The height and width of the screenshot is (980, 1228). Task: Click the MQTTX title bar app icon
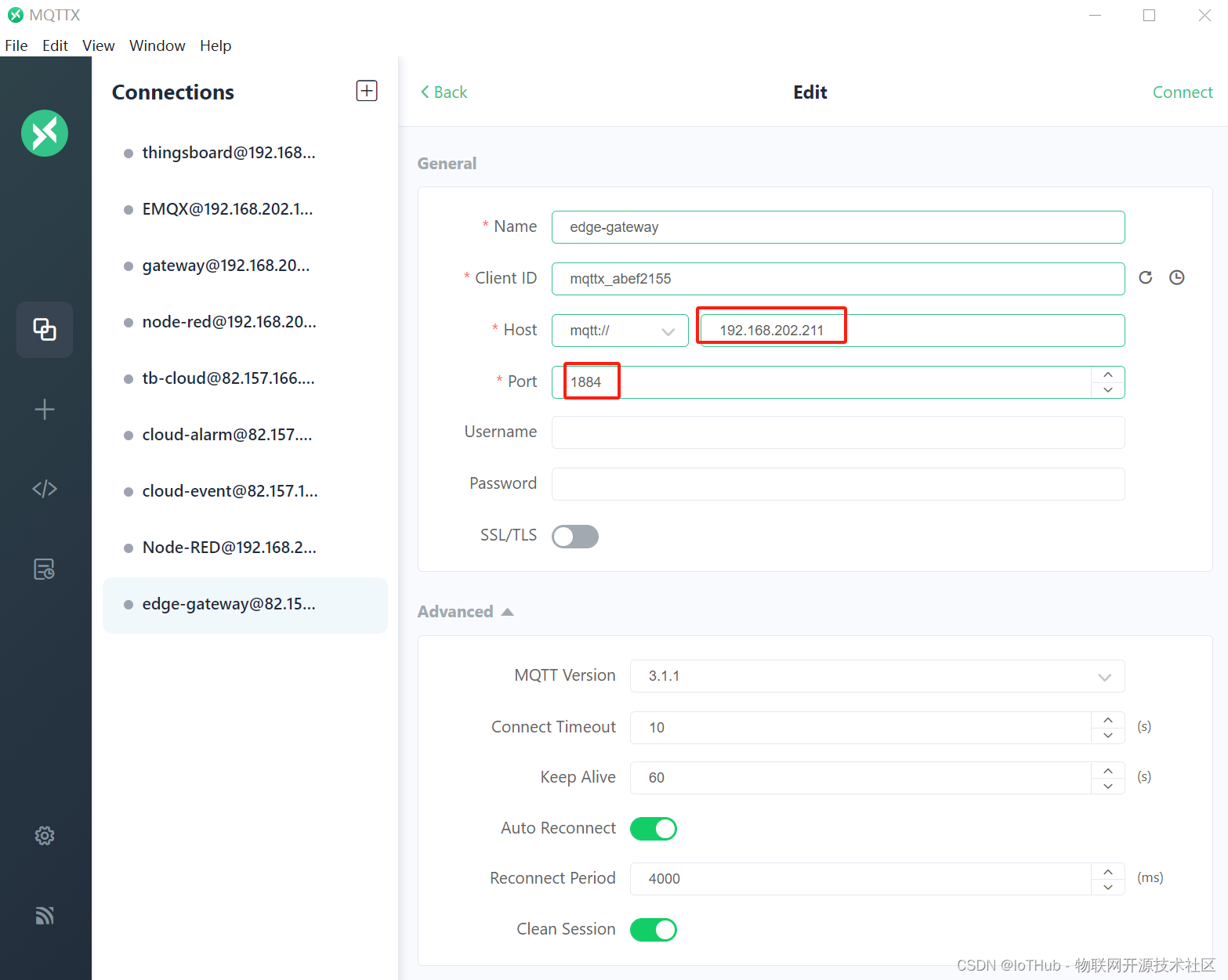pos(16,15)
